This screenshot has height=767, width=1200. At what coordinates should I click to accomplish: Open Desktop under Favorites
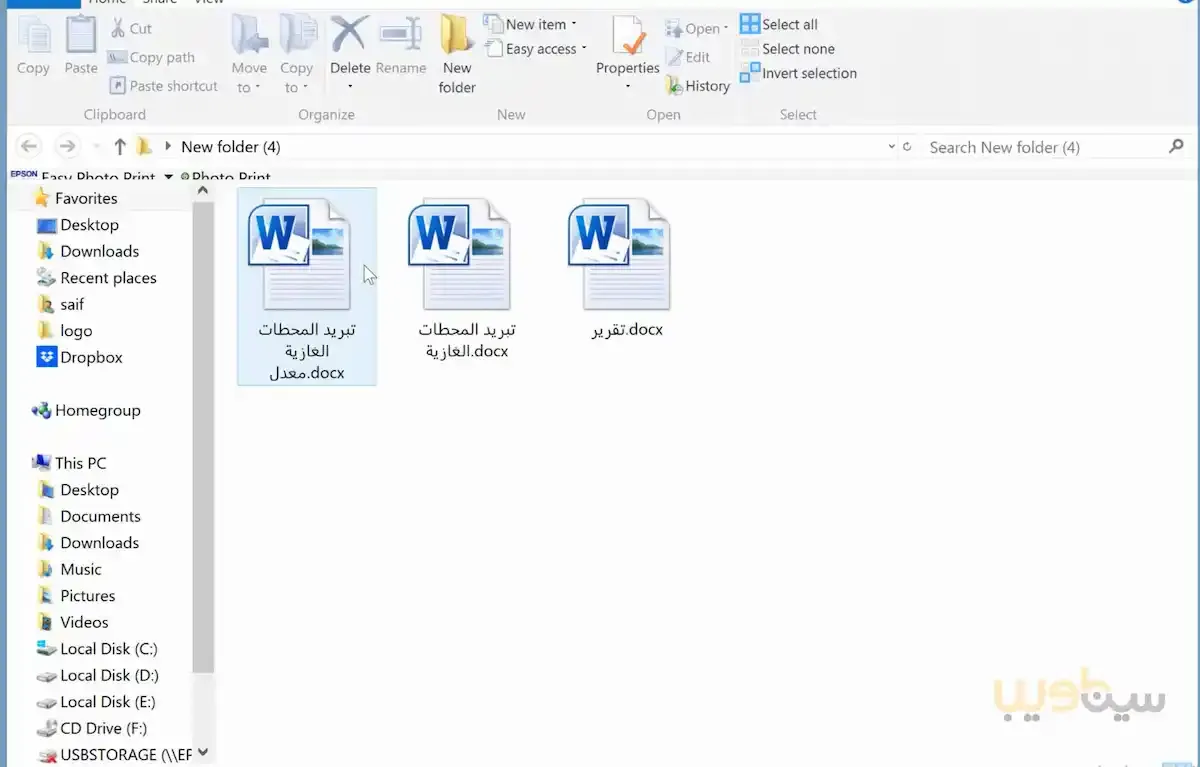(x=78, y=225)
